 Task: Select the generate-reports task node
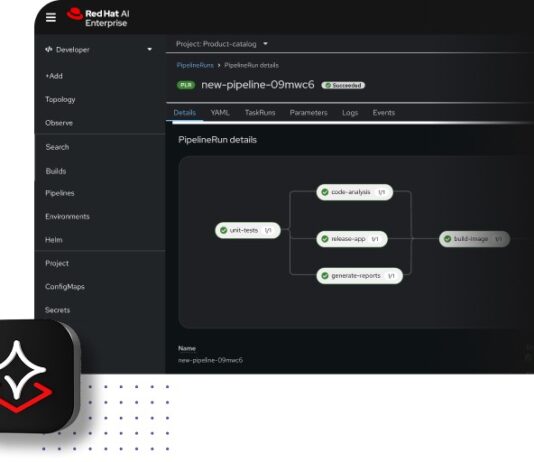[x=360, y=276]
